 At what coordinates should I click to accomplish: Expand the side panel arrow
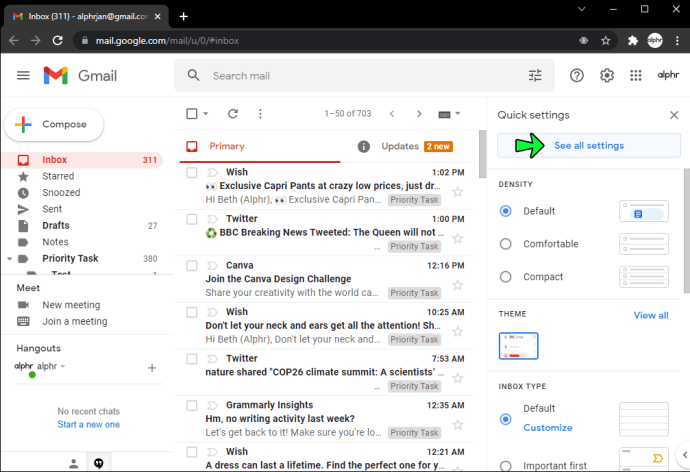(x=685, y=455)
